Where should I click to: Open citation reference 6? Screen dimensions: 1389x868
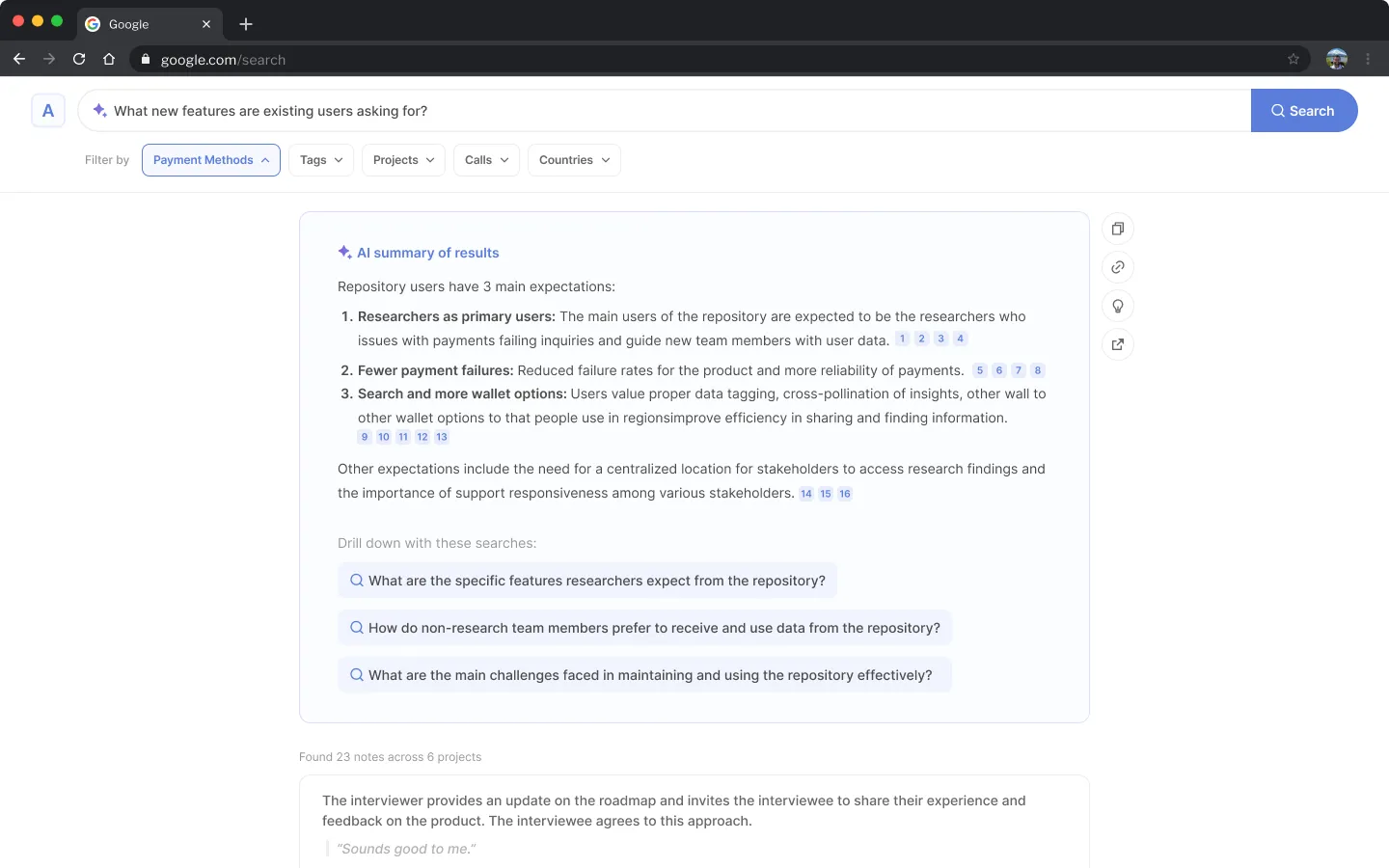999,370
